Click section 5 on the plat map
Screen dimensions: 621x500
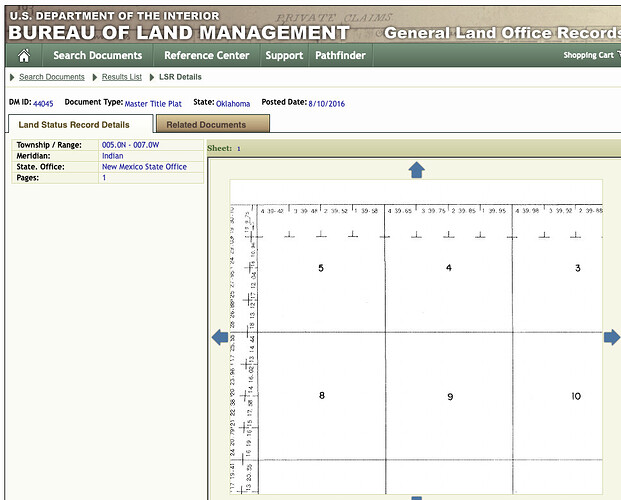[321, 268]
